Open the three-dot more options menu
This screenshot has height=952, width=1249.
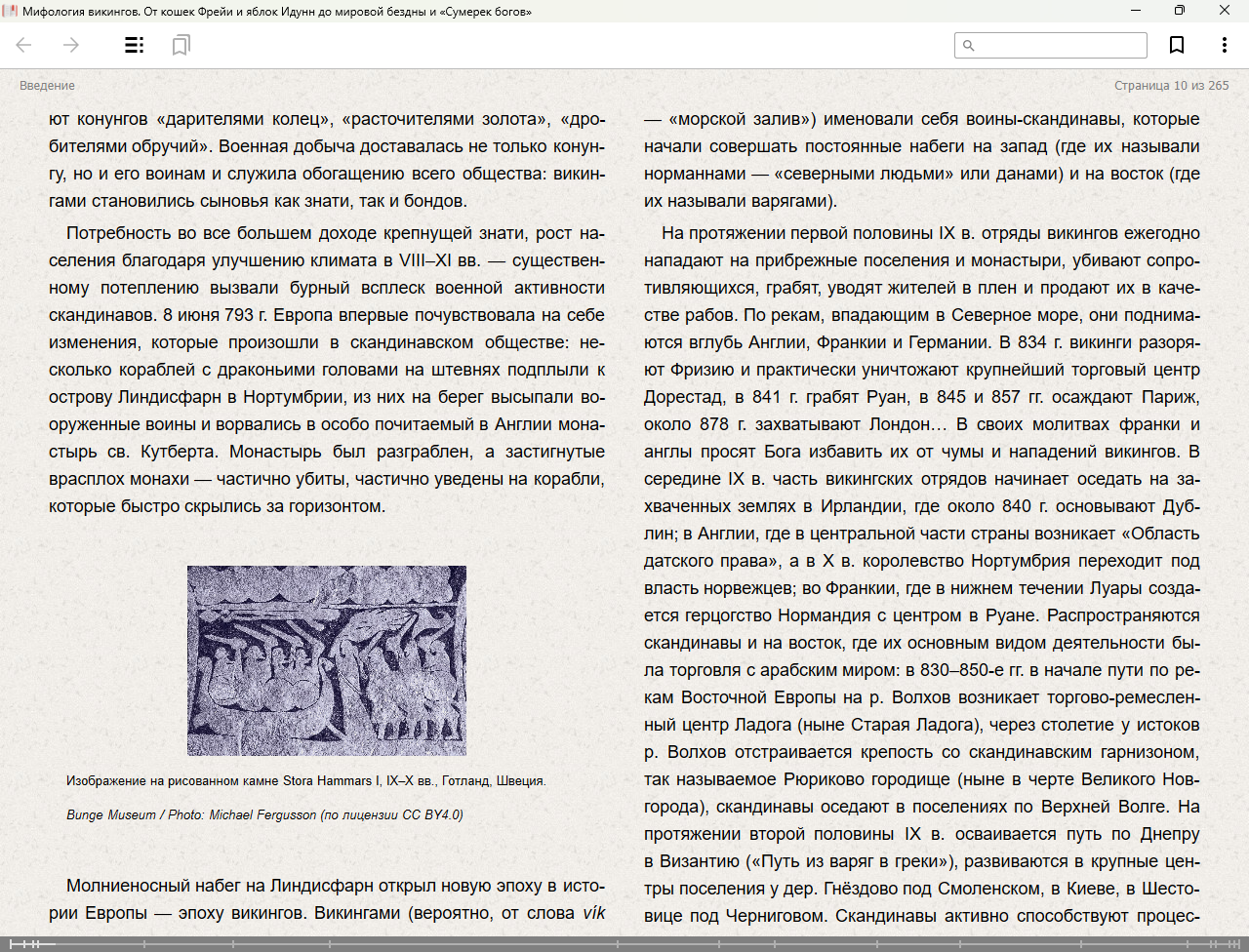(x=1224, y=45)
